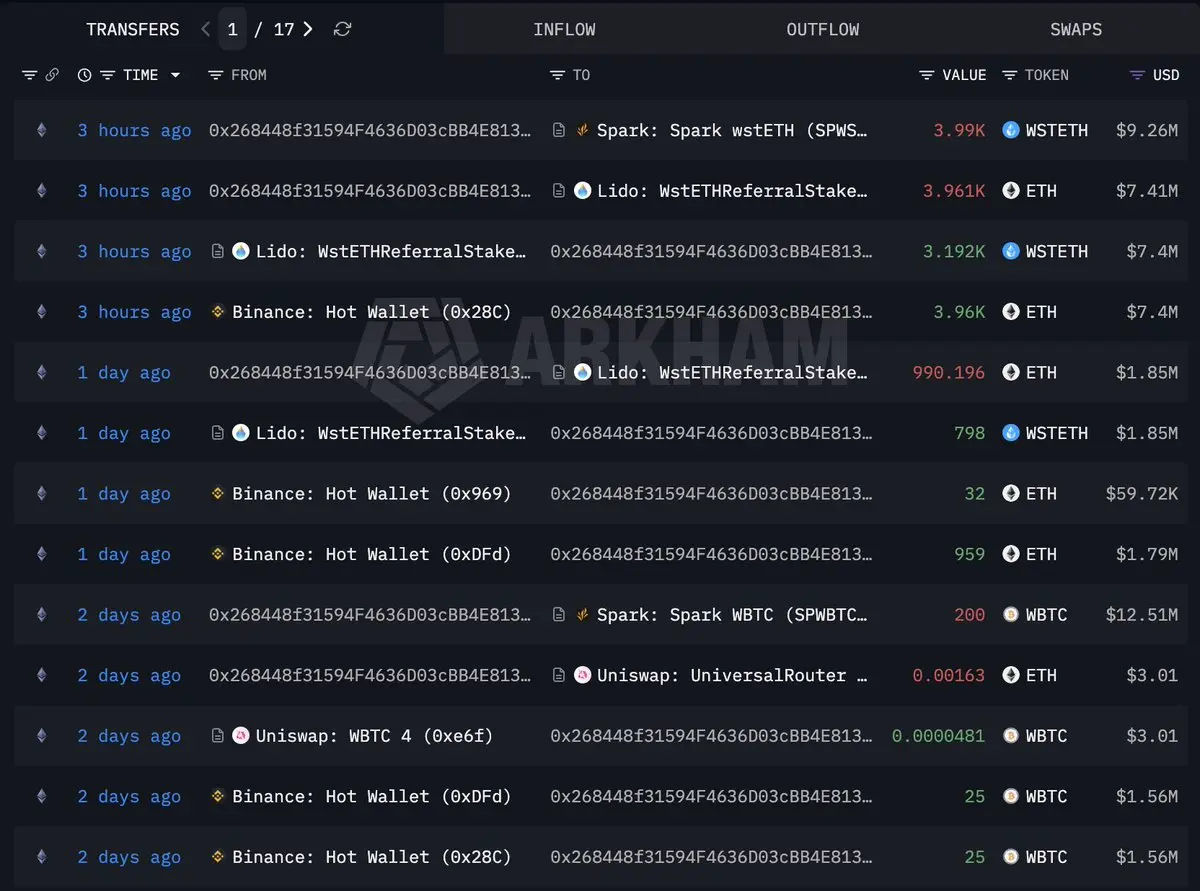Click WBTC token icon on 0.0000481 row
The height and width of the screenshot is (891, 1200).
1011,735
